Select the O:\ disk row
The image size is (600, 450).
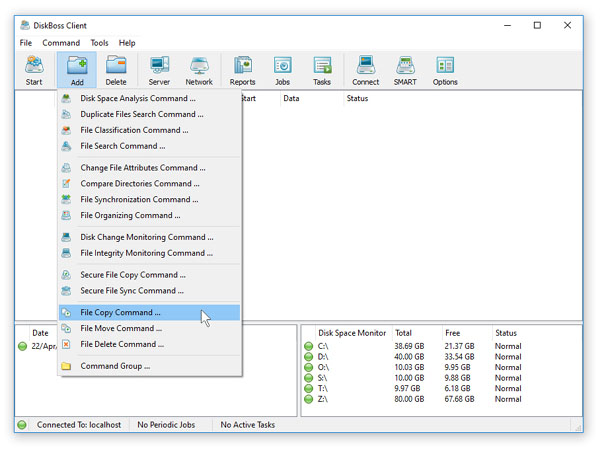pyautogui.click(x=442, y=367)
